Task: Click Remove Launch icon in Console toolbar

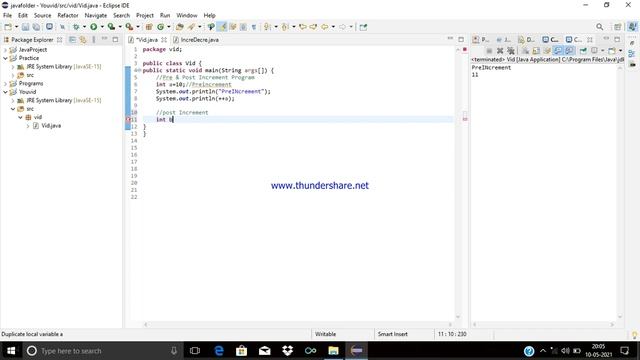Action: [x=500, y=51]
